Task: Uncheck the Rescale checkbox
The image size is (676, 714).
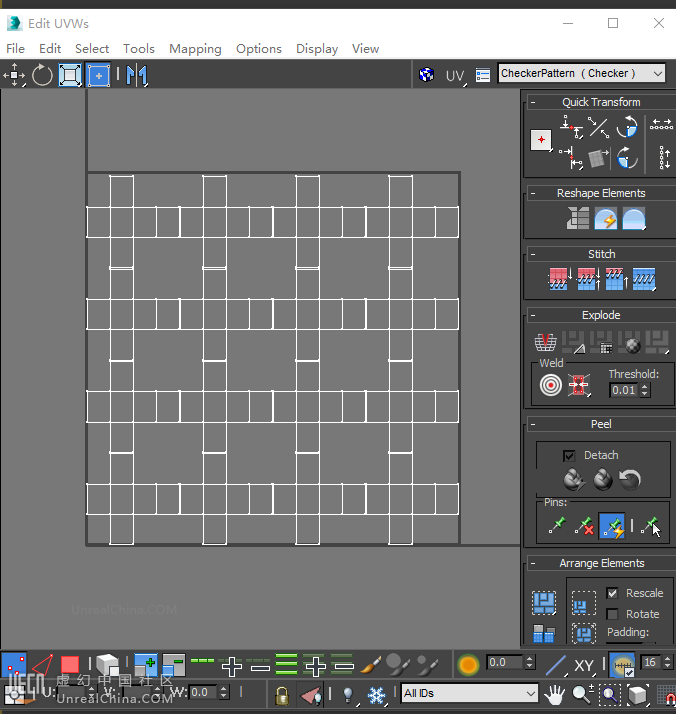Action: coord(612,593)
